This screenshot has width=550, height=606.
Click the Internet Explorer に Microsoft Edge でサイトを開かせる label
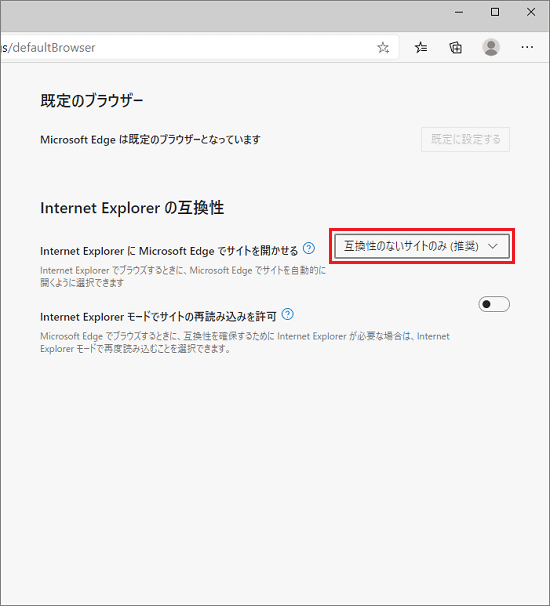(x=169, y=251)
